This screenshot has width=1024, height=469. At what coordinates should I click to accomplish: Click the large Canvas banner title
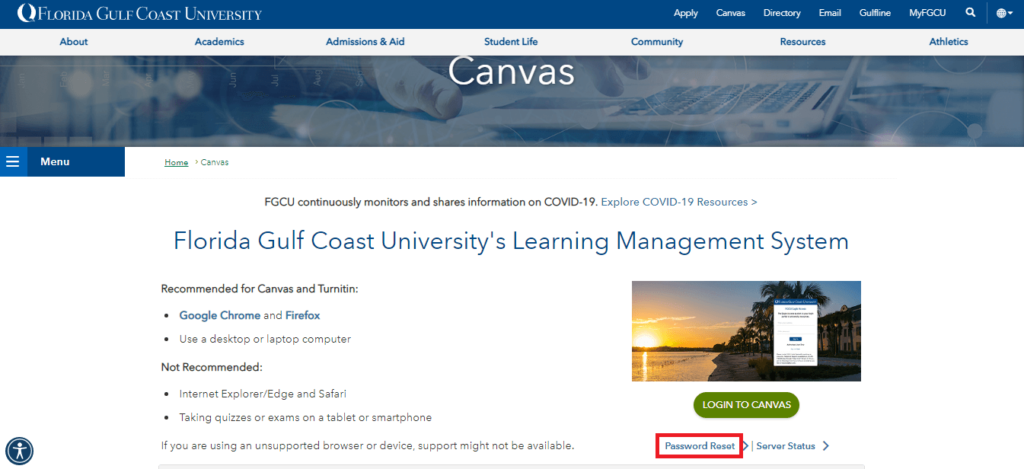click(511, 71)
